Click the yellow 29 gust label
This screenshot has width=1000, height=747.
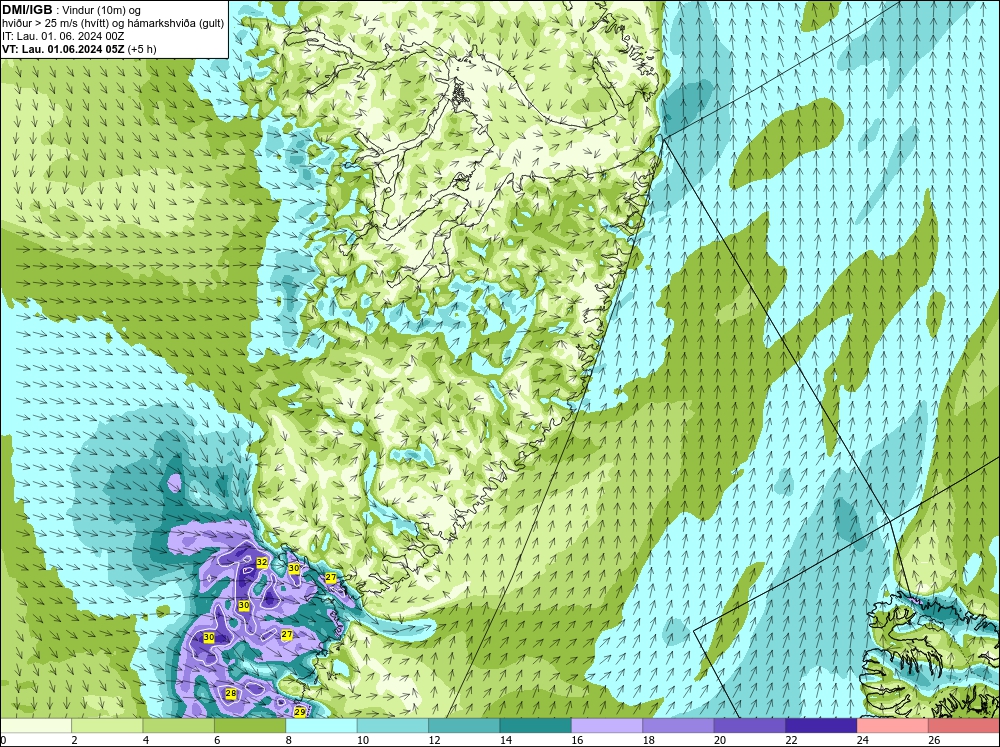pos(300,711)
